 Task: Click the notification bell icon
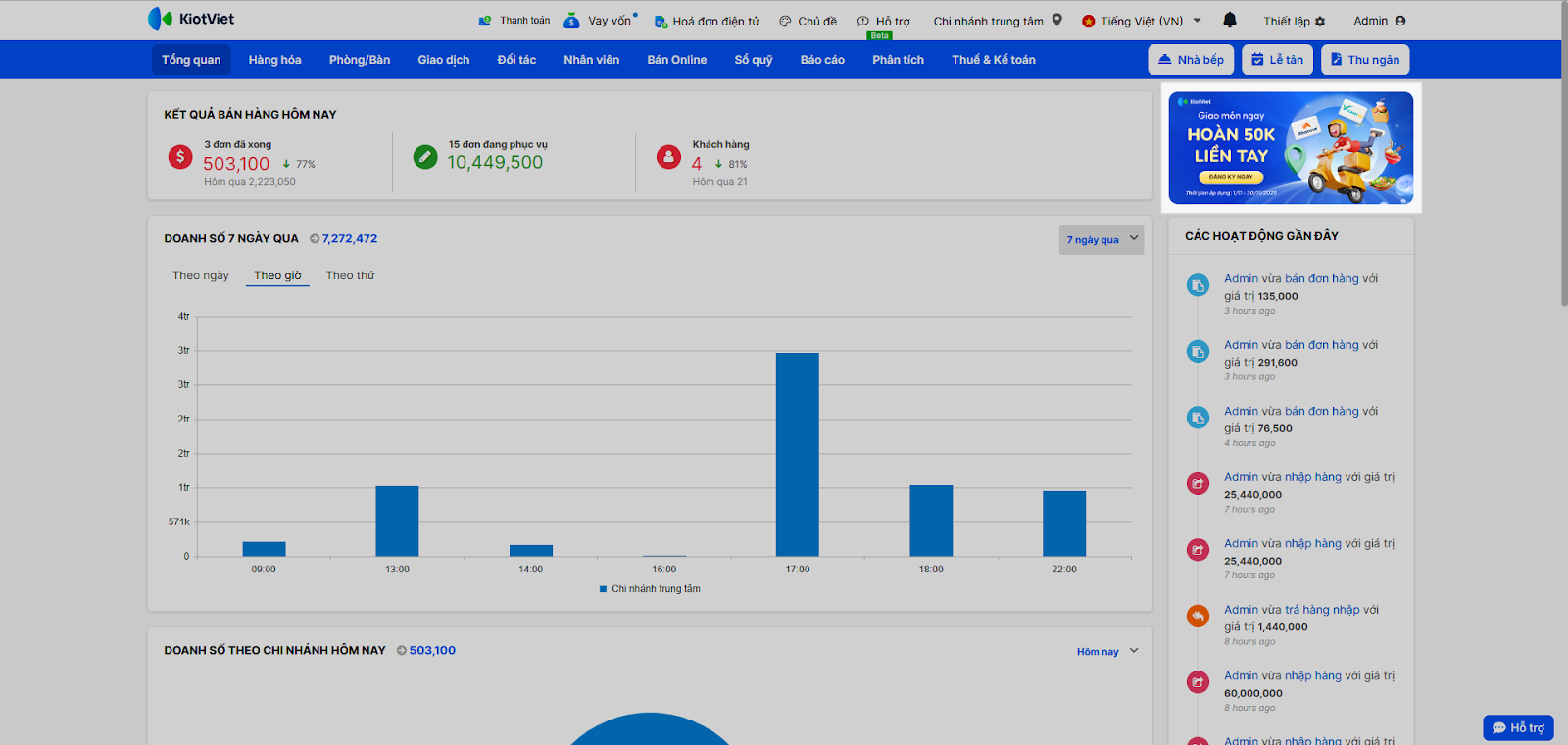click(x=1230, y=20)
